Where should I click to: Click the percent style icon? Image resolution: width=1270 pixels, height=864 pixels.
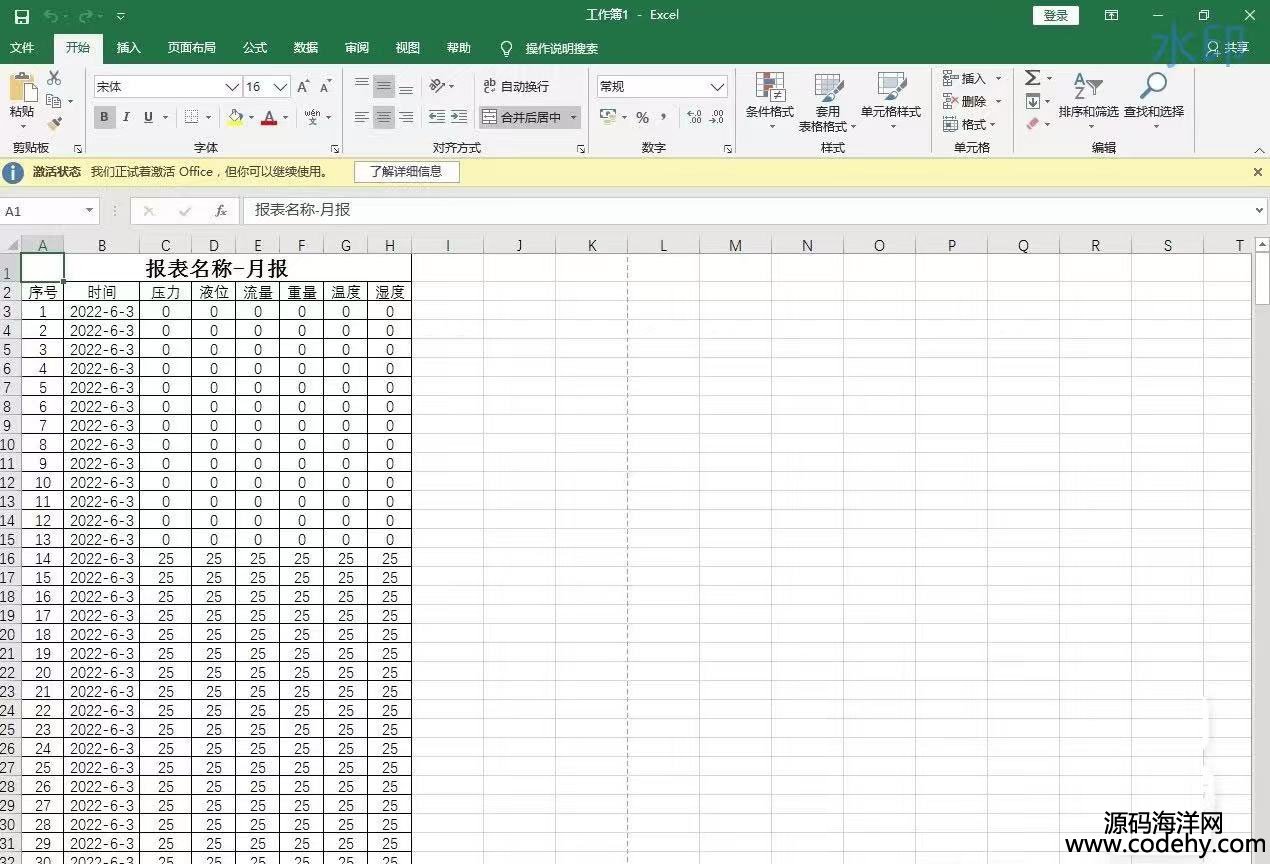642,117
